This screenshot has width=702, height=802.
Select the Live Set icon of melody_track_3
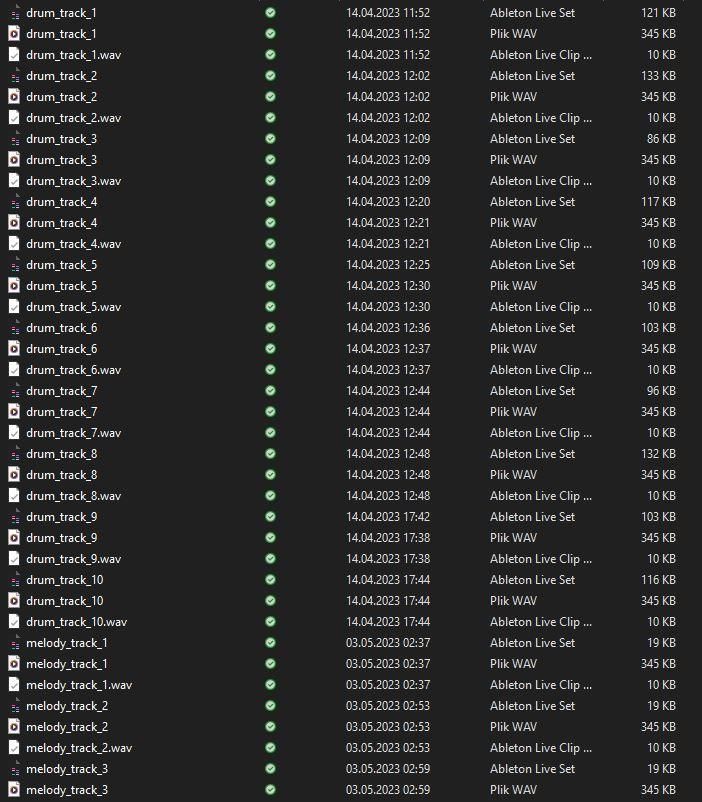(15, 768)
